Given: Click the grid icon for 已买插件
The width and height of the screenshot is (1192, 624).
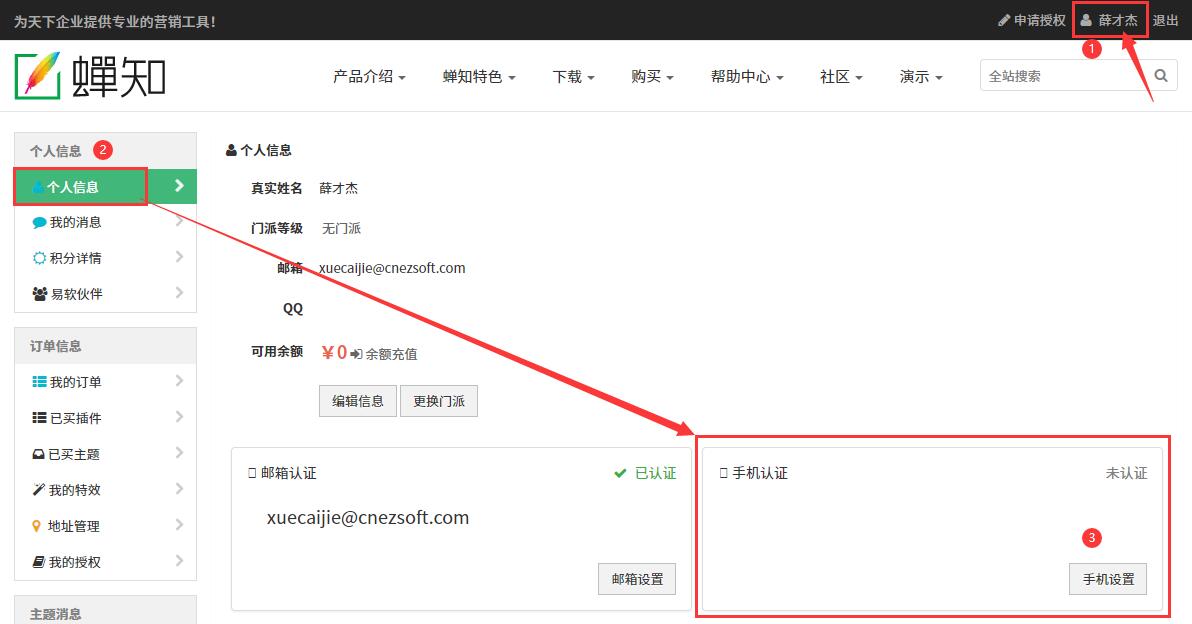Looking at the screenshot, I should click(x=40, y=418).
